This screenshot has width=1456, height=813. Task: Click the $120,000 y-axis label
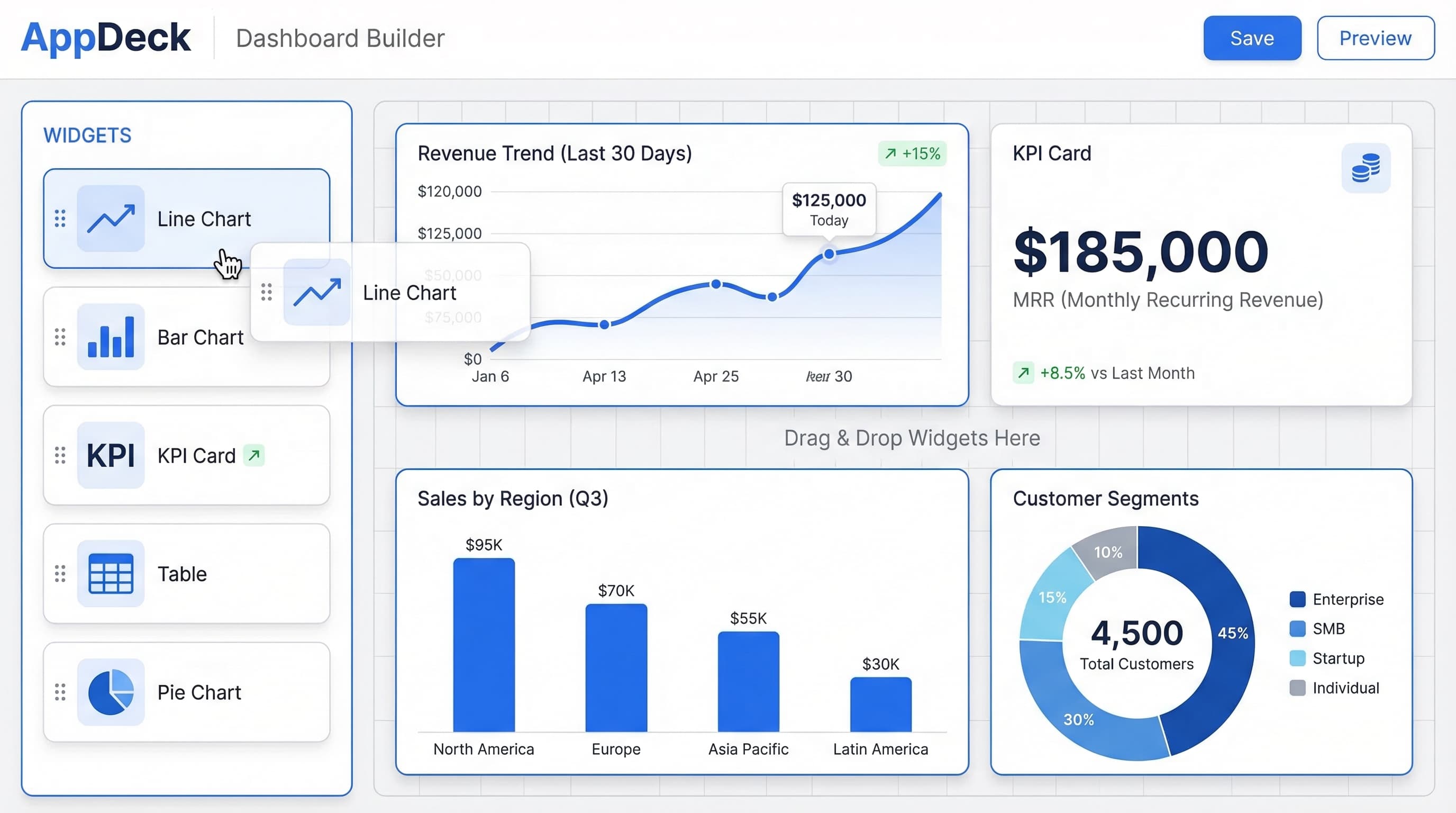[x=449, y=192]
